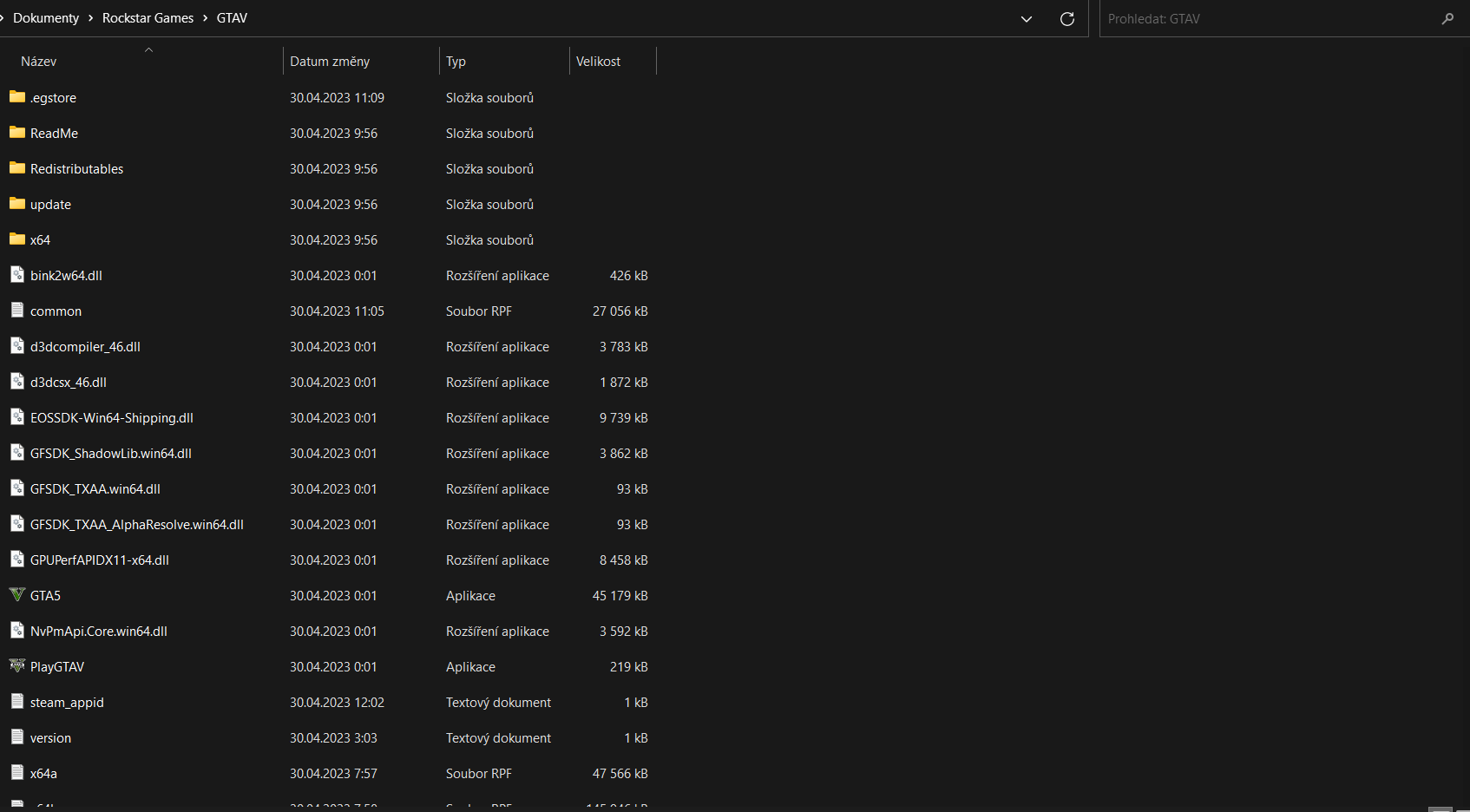The image size is (1470, 812).
Task: Select the steam_appid text file icon
Action: (x=17, y=702)
